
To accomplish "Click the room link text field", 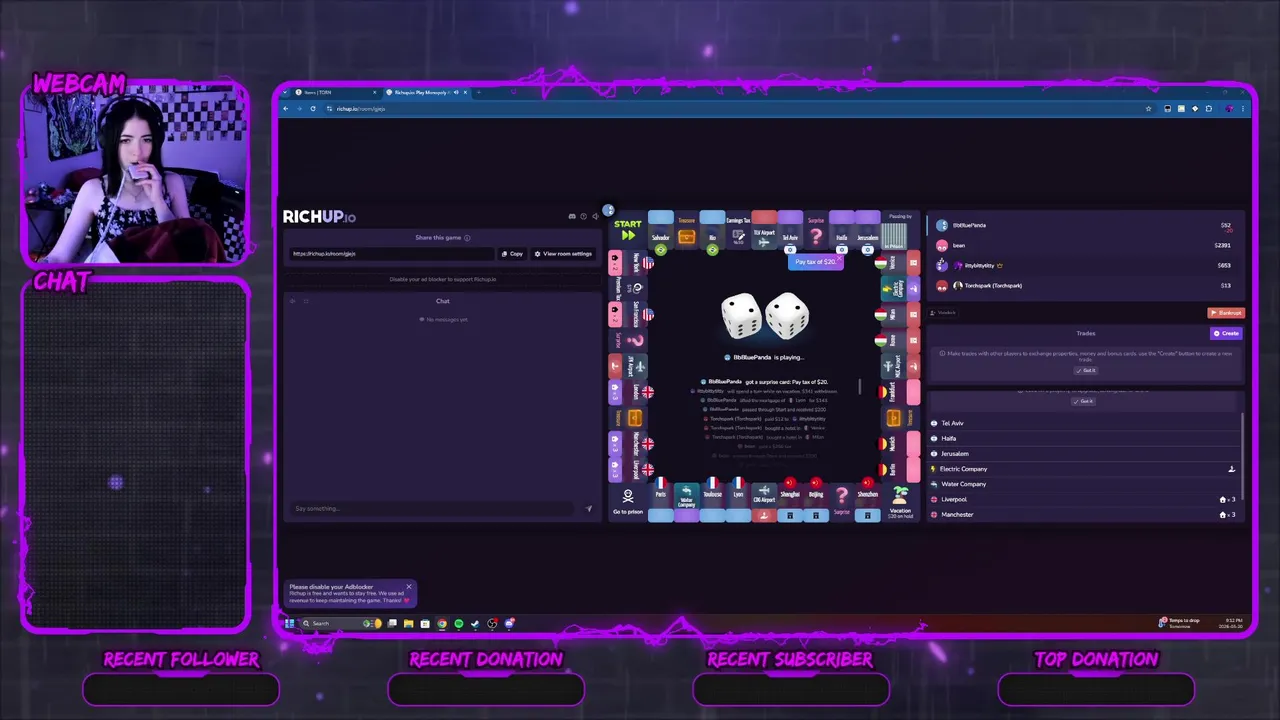I will click(x=392, y=254).
